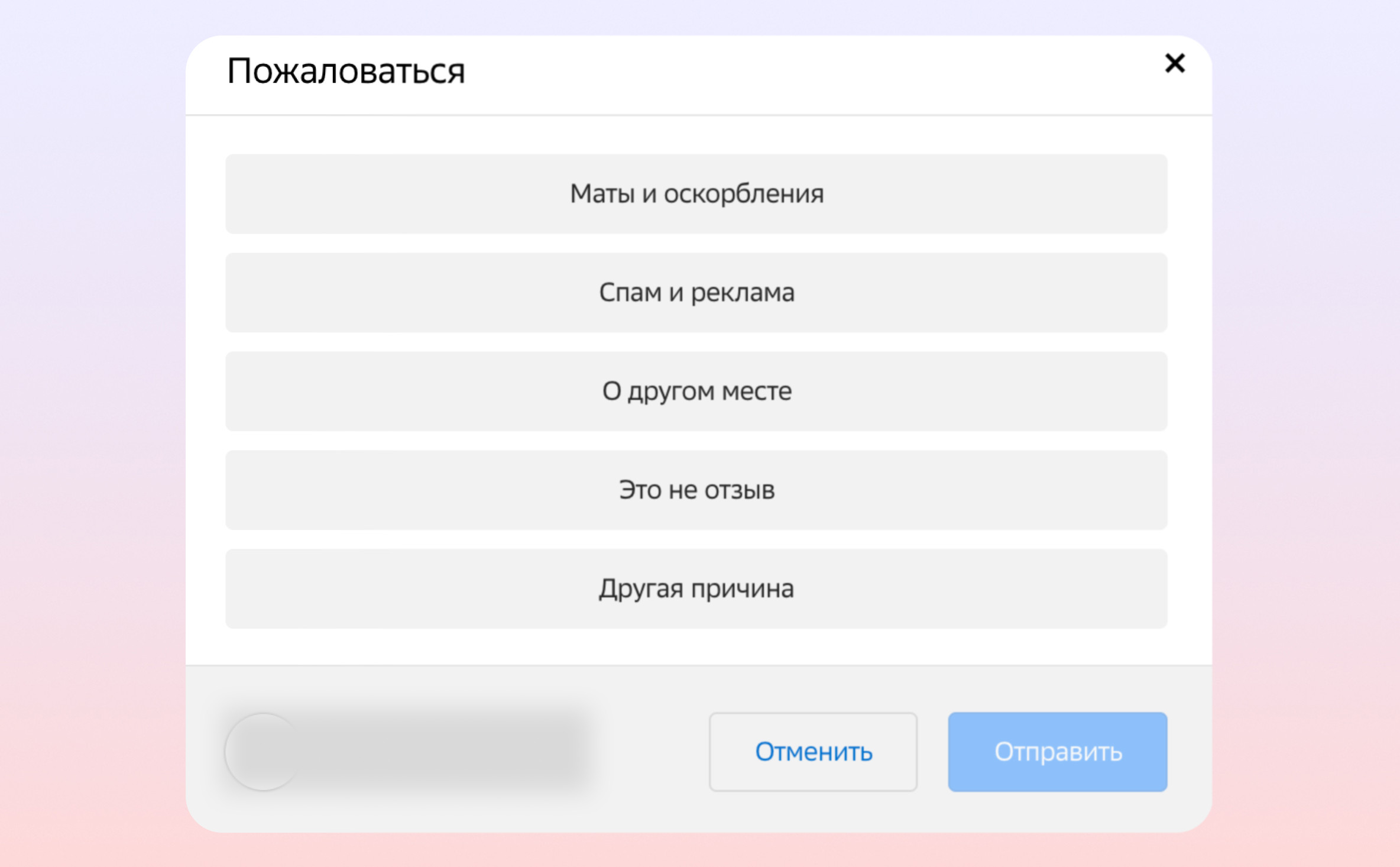The height and width of the screenshot is (867, 1400).
Task: Select the 'Маты и оскорбления' reason
Action: 696,194
